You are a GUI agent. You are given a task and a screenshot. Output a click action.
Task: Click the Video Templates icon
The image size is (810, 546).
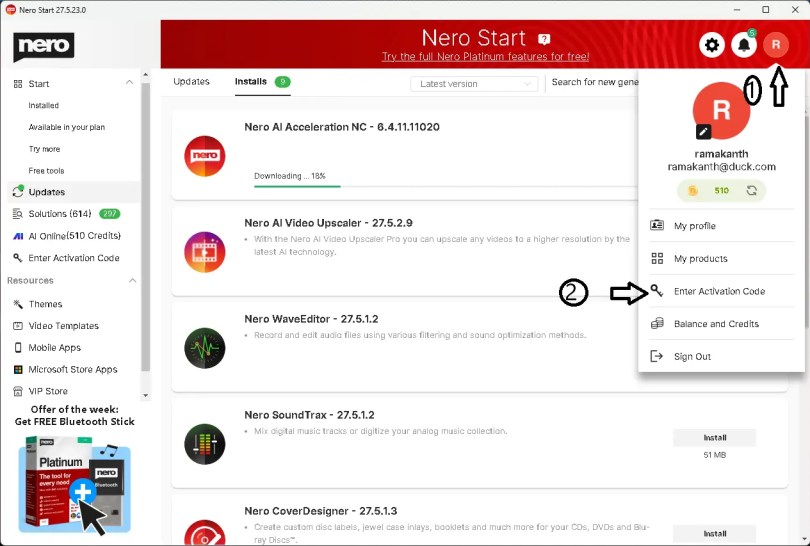(18, 325)
